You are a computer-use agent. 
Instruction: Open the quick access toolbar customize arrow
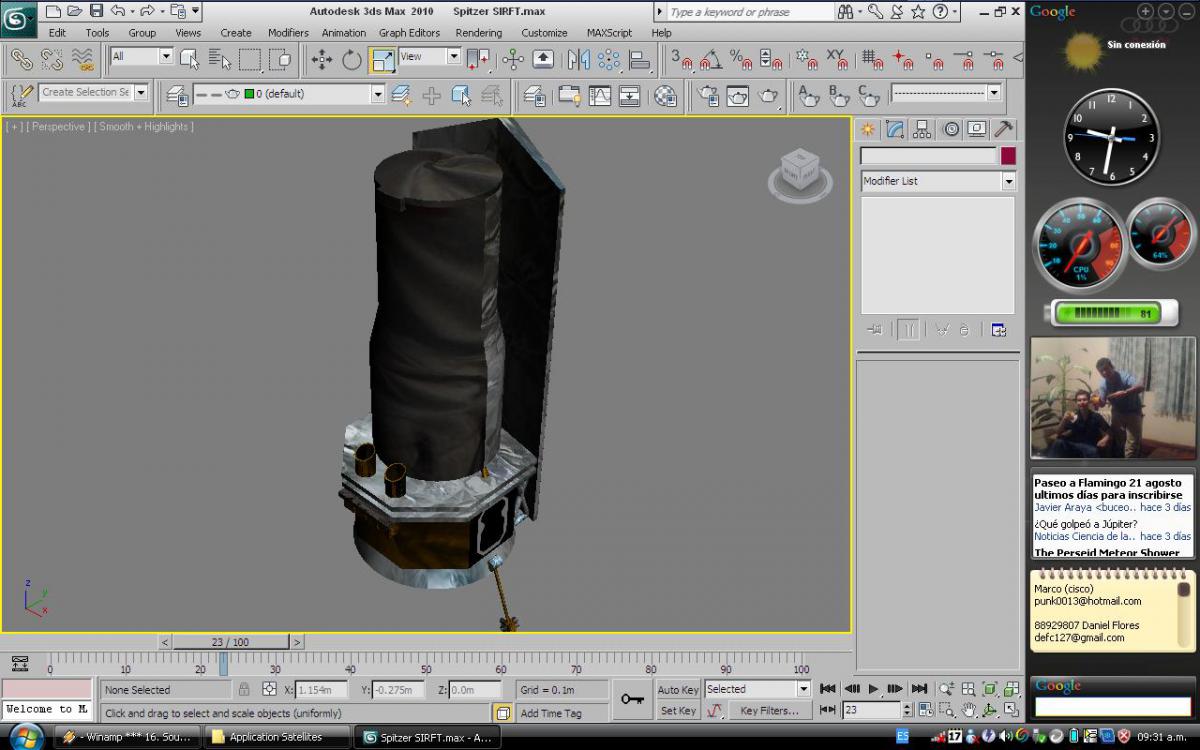click(x=195, y=11)
